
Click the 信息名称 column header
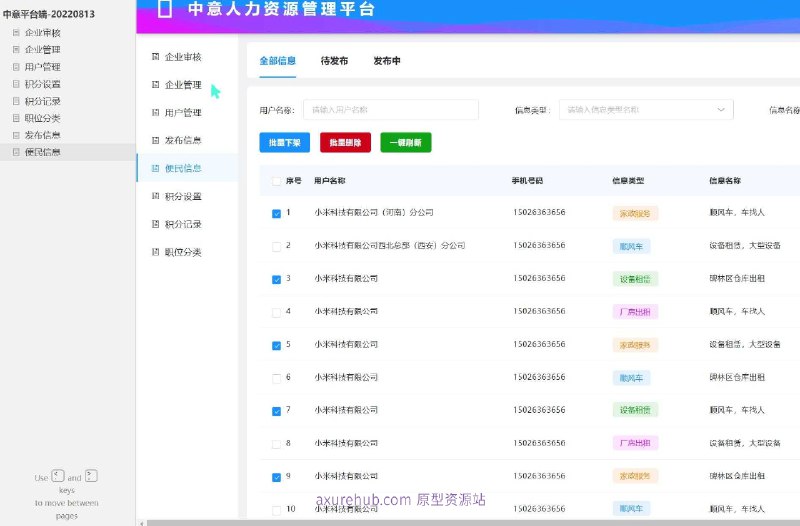[725, 181]
